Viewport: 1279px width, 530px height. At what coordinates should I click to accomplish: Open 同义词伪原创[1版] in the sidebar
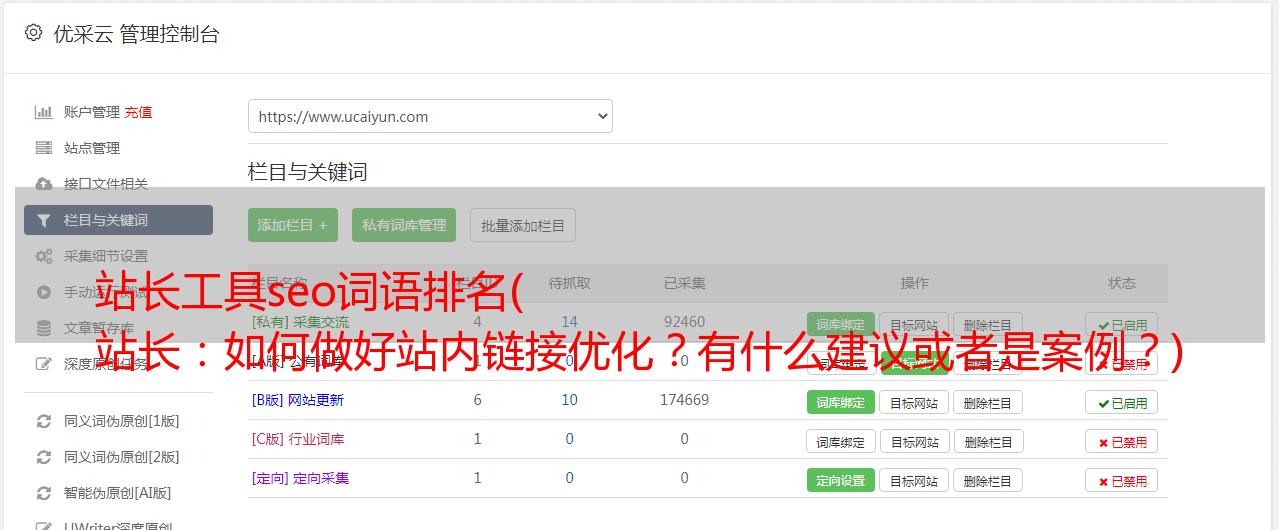click(x=122, y=421)
